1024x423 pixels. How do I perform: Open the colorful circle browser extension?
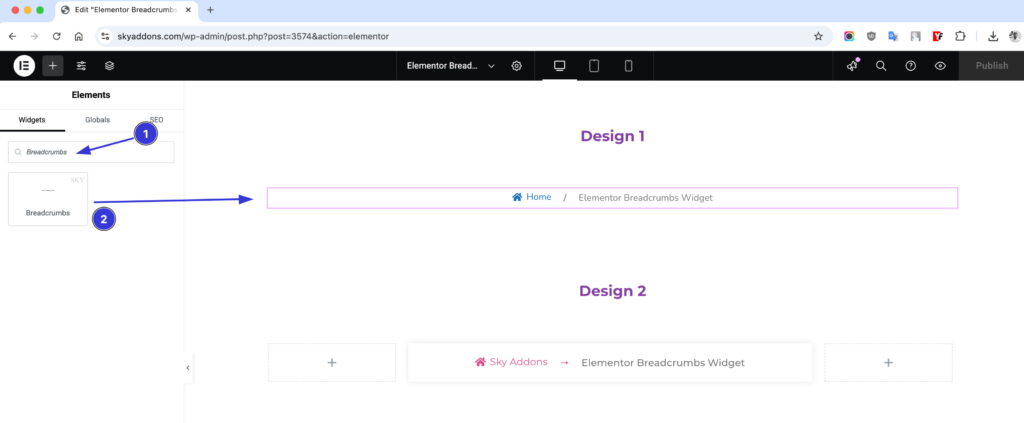tap(849, 37)
